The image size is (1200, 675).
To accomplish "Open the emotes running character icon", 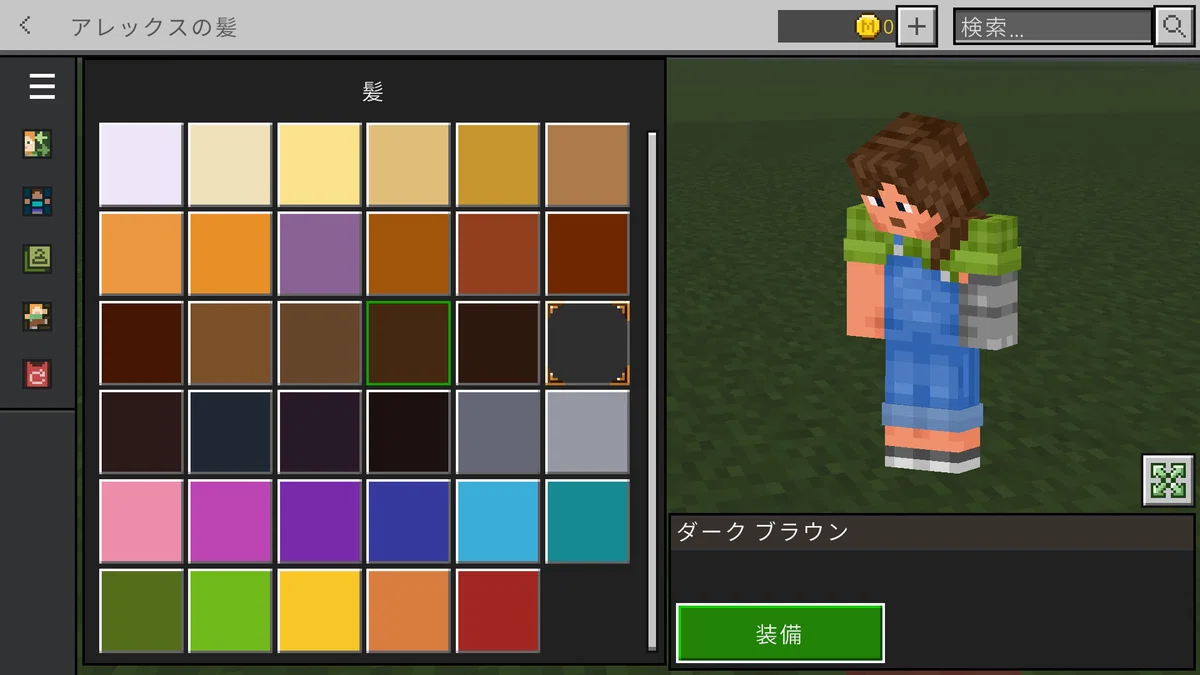I will (38, 317).
